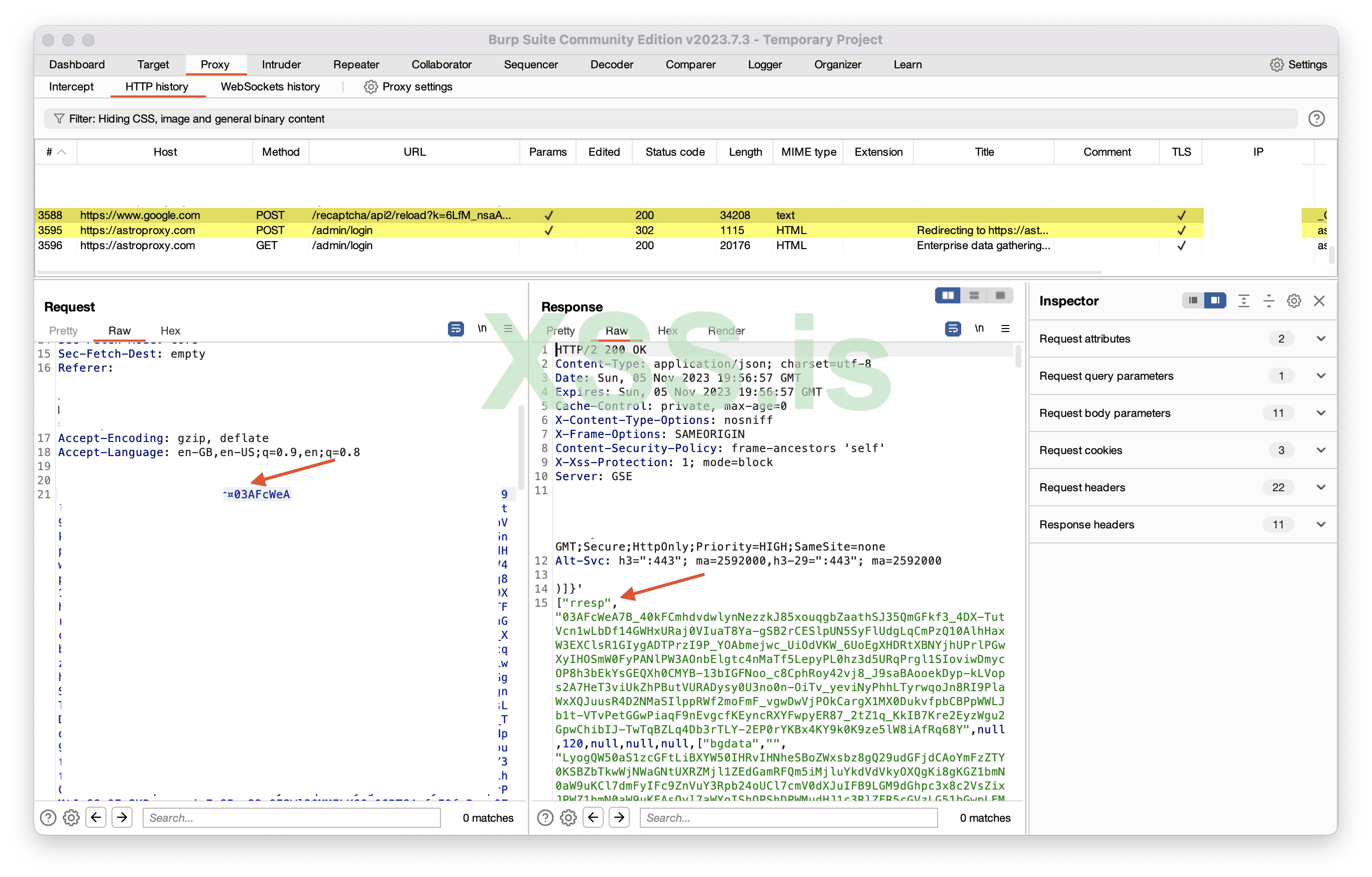Click the filter funnel icon

pos(59,119)
